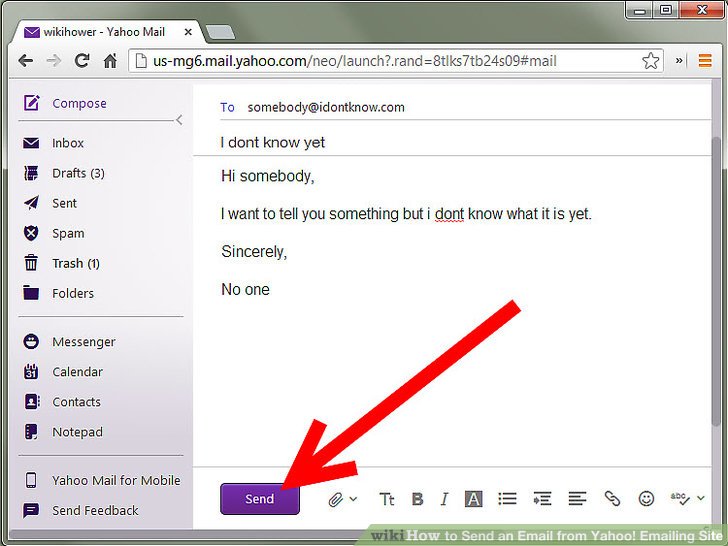Open a new browser tab
The width and height of the screenshot is (728, 546).
pyautogui.click(x=220, y=32)
